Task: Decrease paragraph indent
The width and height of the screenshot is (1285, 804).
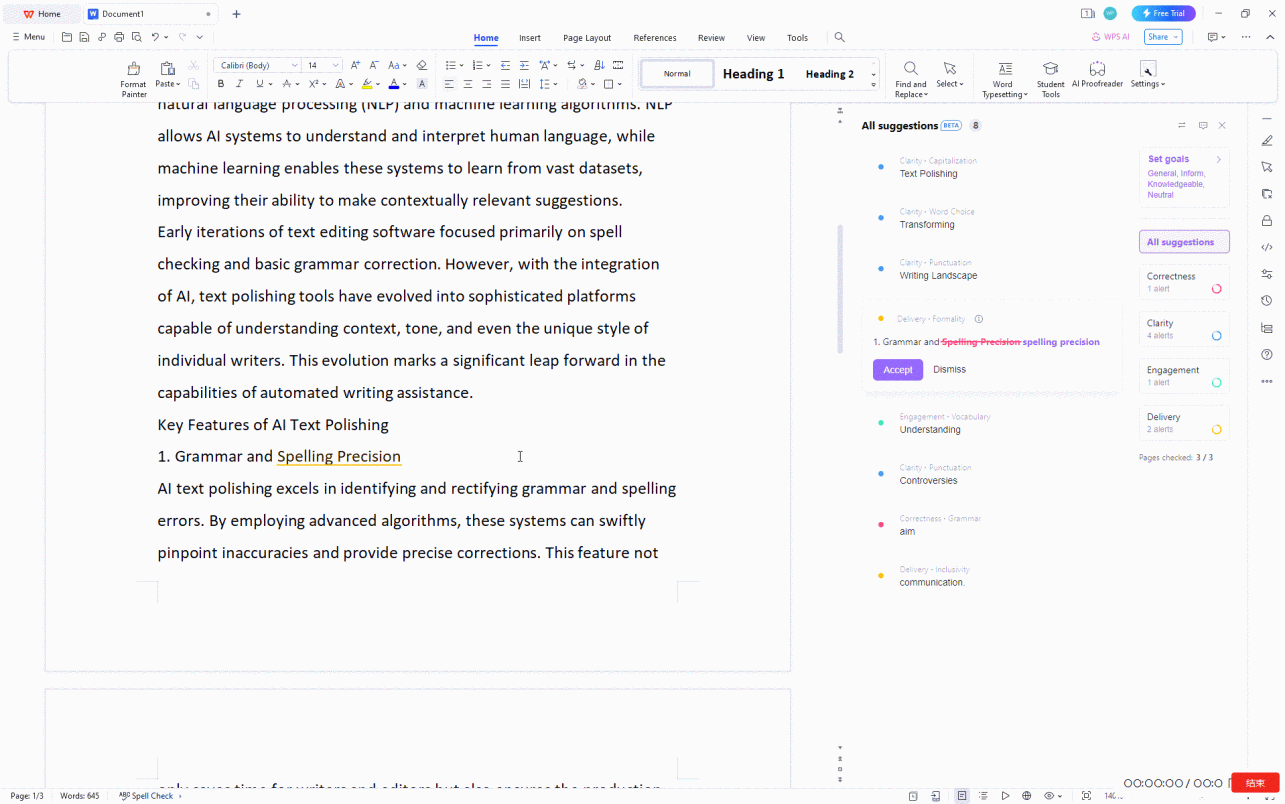Action: [504, 65]
